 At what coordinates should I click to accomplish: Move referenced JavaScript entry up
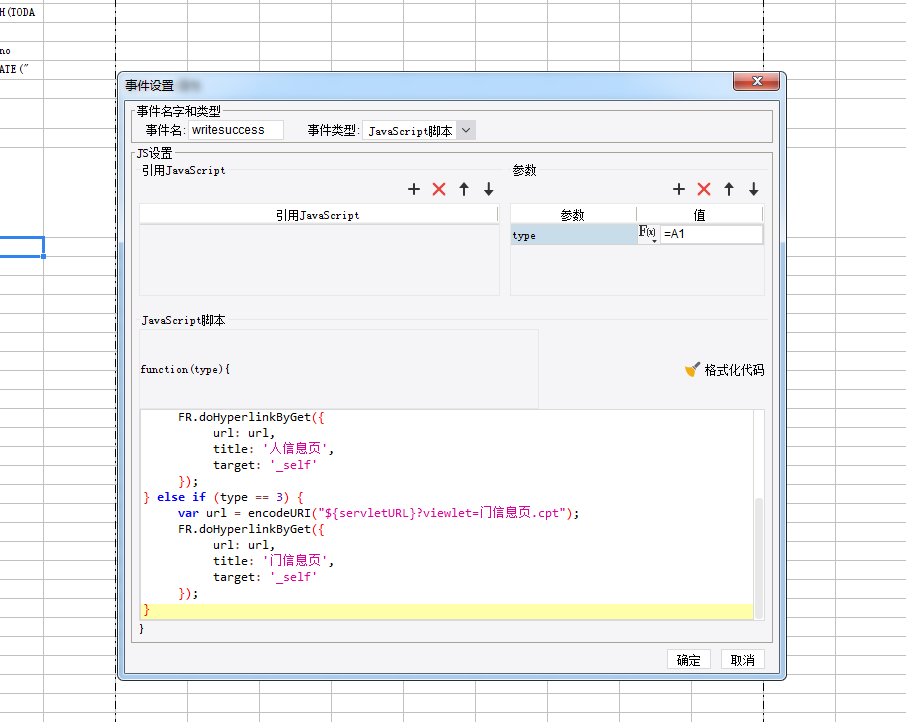464,189
